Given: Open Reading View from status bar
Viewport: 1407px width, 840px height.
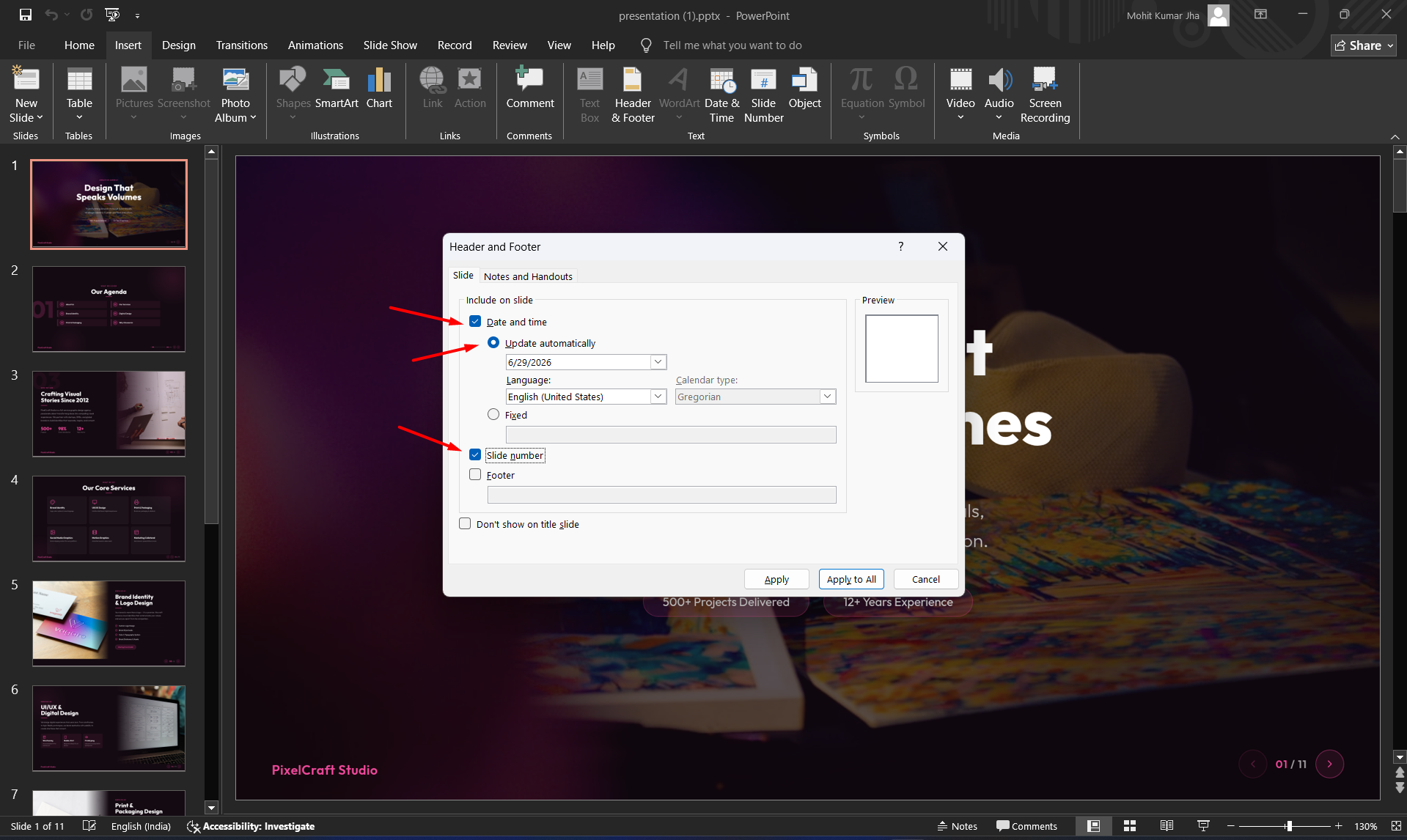Looking at the screenshot, I should [1167, 826].
